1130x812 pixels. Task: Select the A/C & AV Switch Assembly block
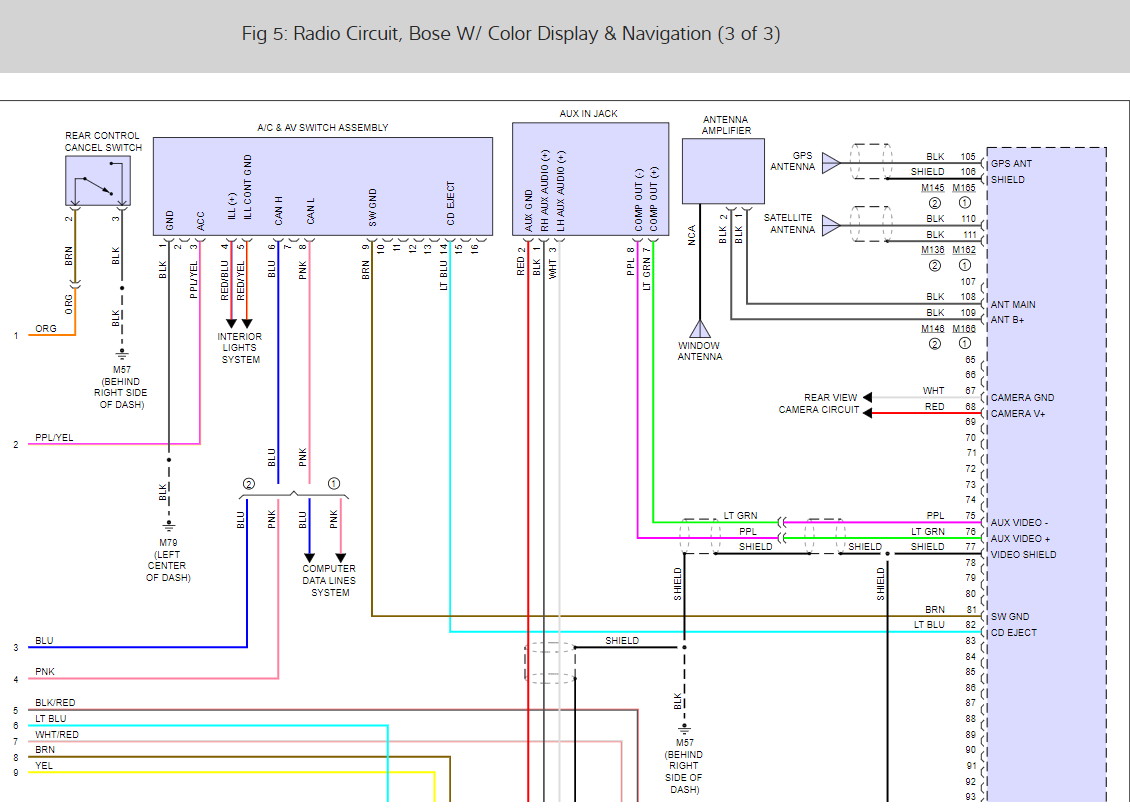(x=322, y=185)
